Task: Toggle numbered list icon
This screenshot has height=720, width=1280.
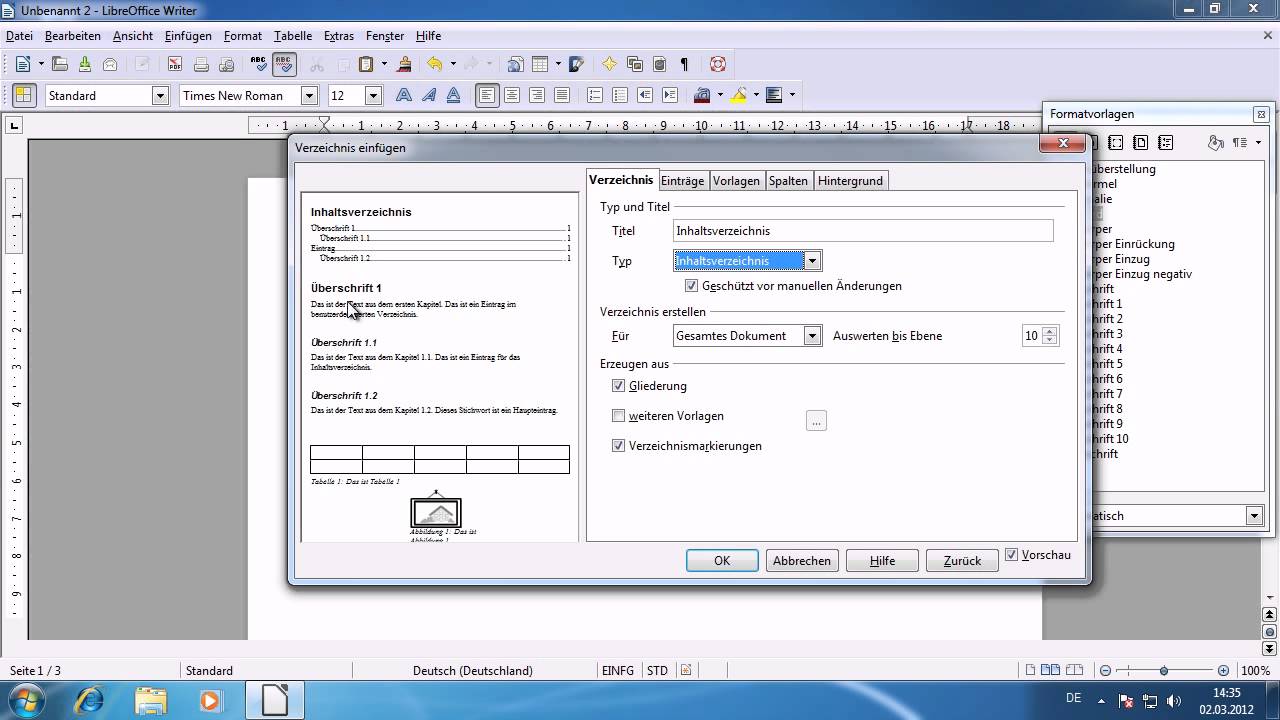Action: (x=595, y=95)
